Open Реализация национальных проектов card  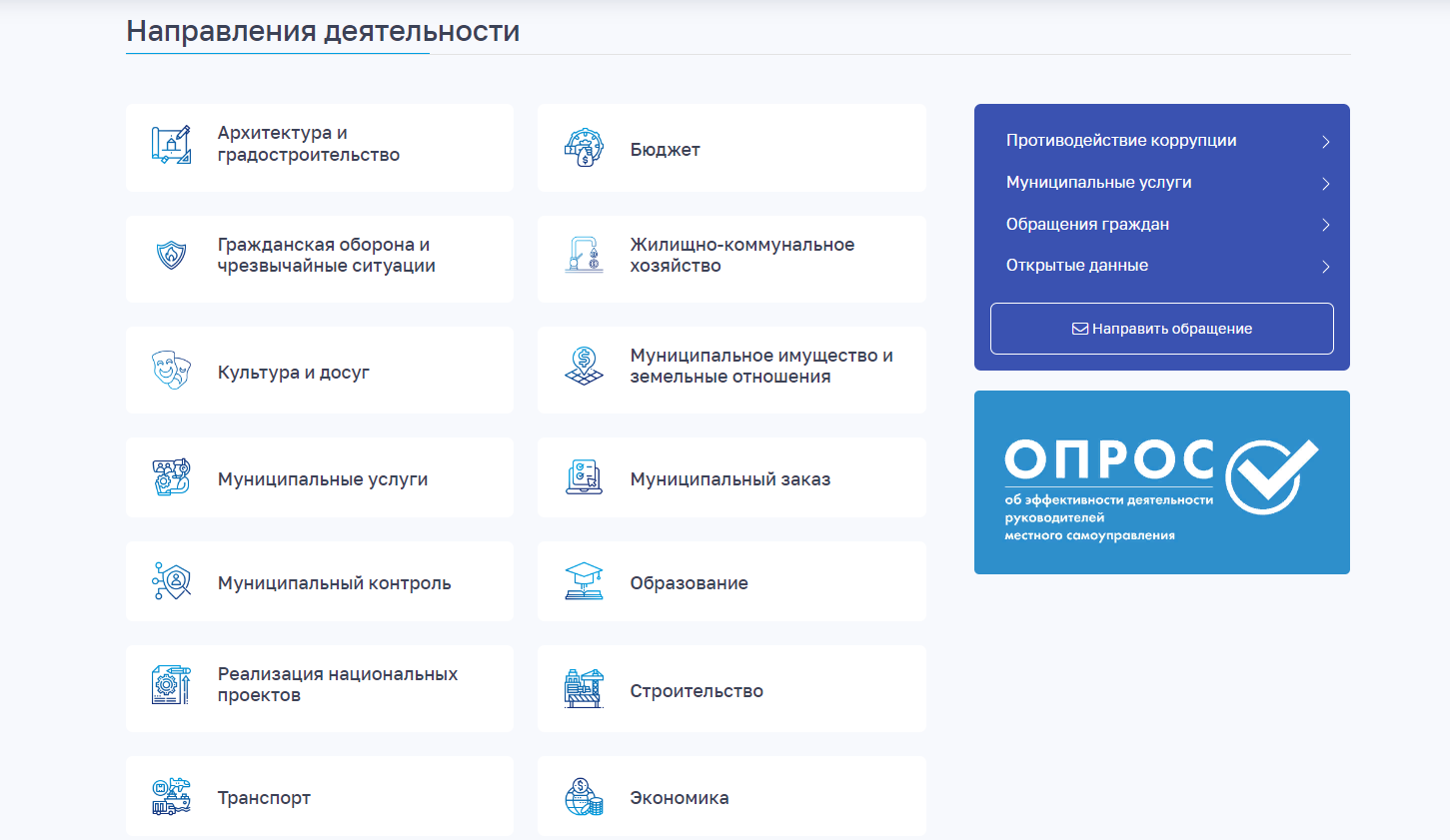[337, 685]
